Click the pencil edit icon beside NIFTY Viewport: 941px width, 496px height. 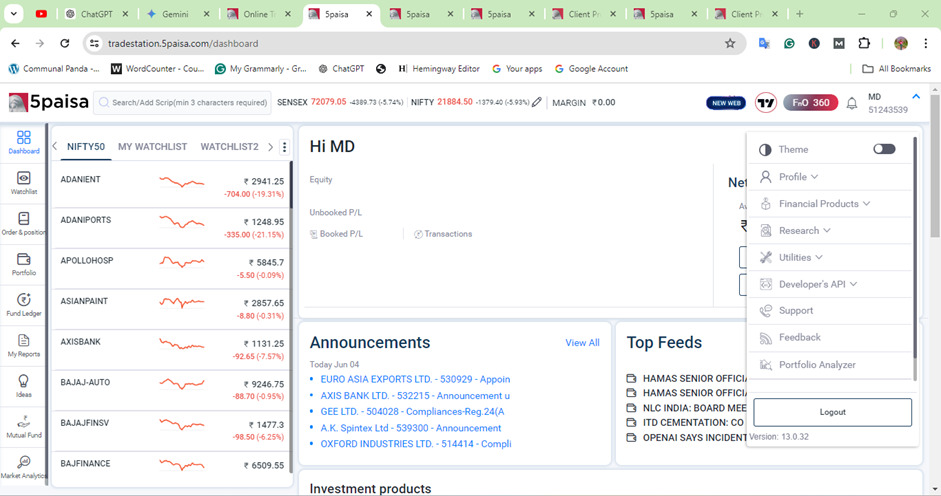(537, 102)
